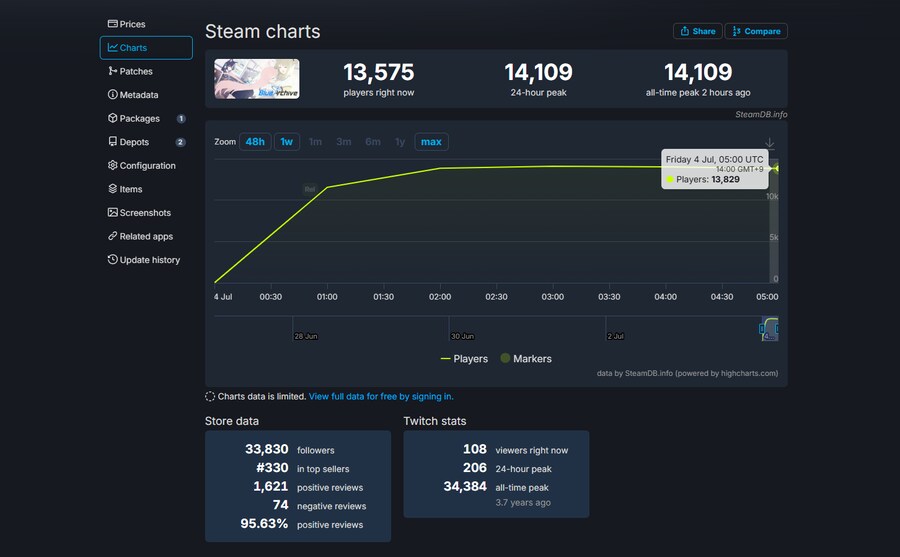Click the Twitch 206 24-hour peak stat
The height and width of the screenshot is (557, 900).
[x=507, y=468]
